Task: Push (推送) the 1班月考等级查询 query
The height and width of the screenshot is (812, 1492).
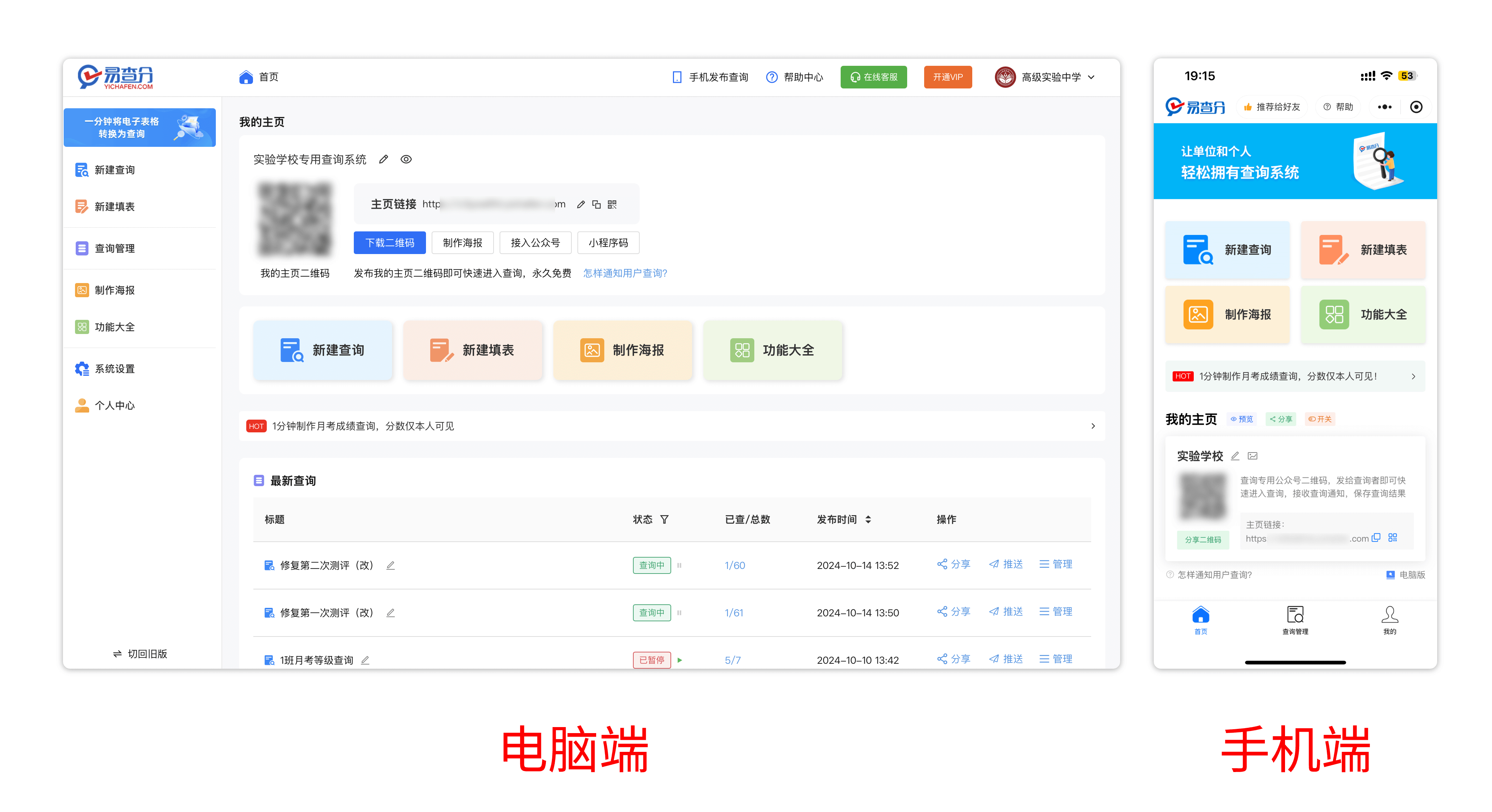Action: coord(1006,659)
